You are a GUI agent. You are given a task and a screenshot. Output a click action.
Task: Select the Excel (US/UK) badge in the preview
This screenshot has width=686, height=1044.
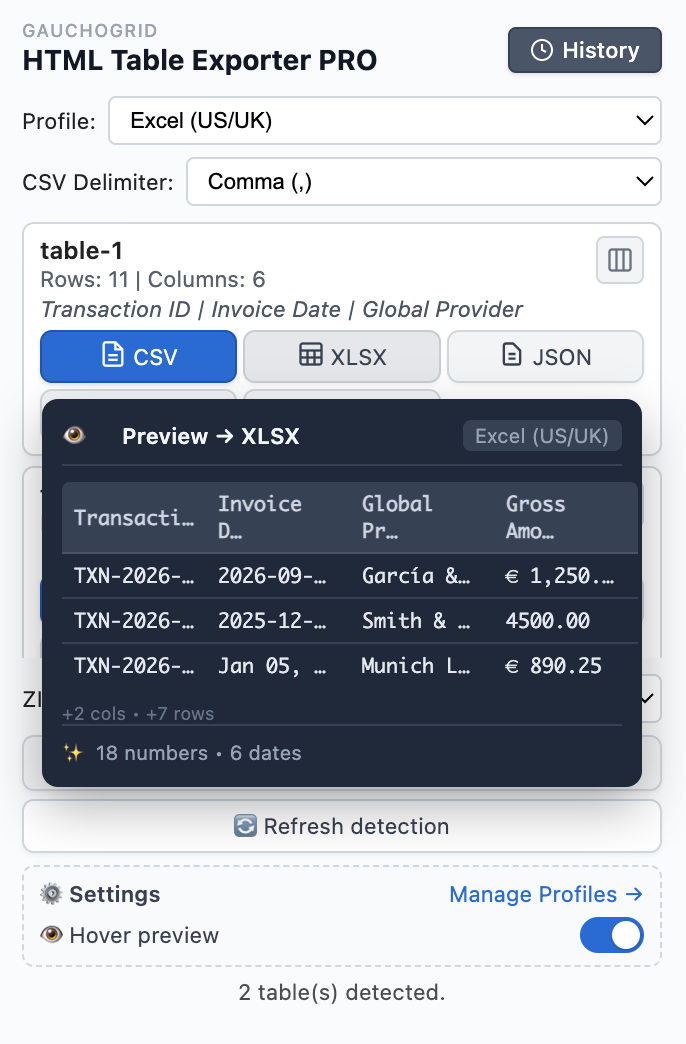(541, 435)
